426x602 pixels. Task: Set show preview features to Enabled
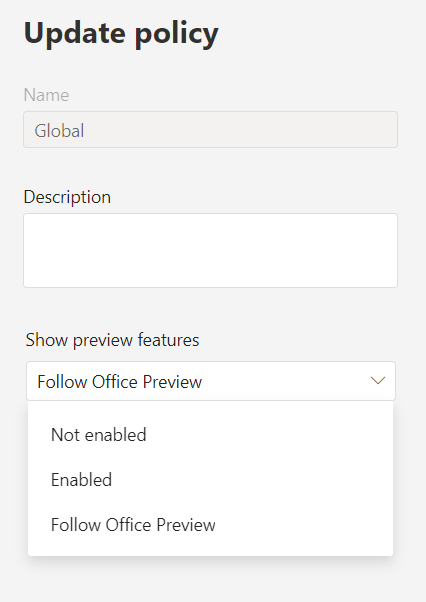point(210,480)
